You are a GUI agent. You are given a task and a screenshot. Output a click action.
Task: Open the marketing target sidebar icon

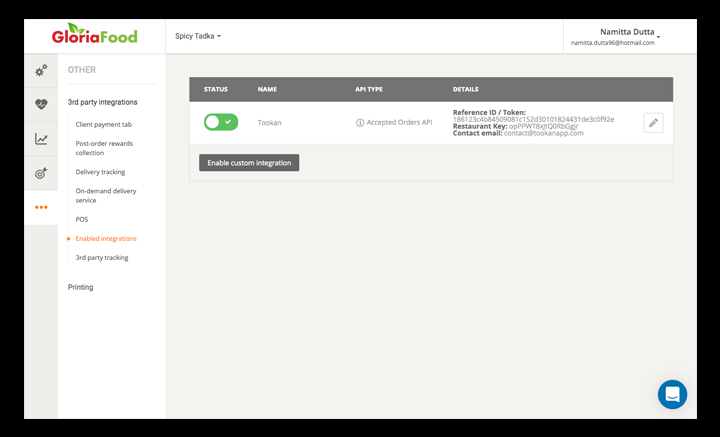(x=41, y=173)
